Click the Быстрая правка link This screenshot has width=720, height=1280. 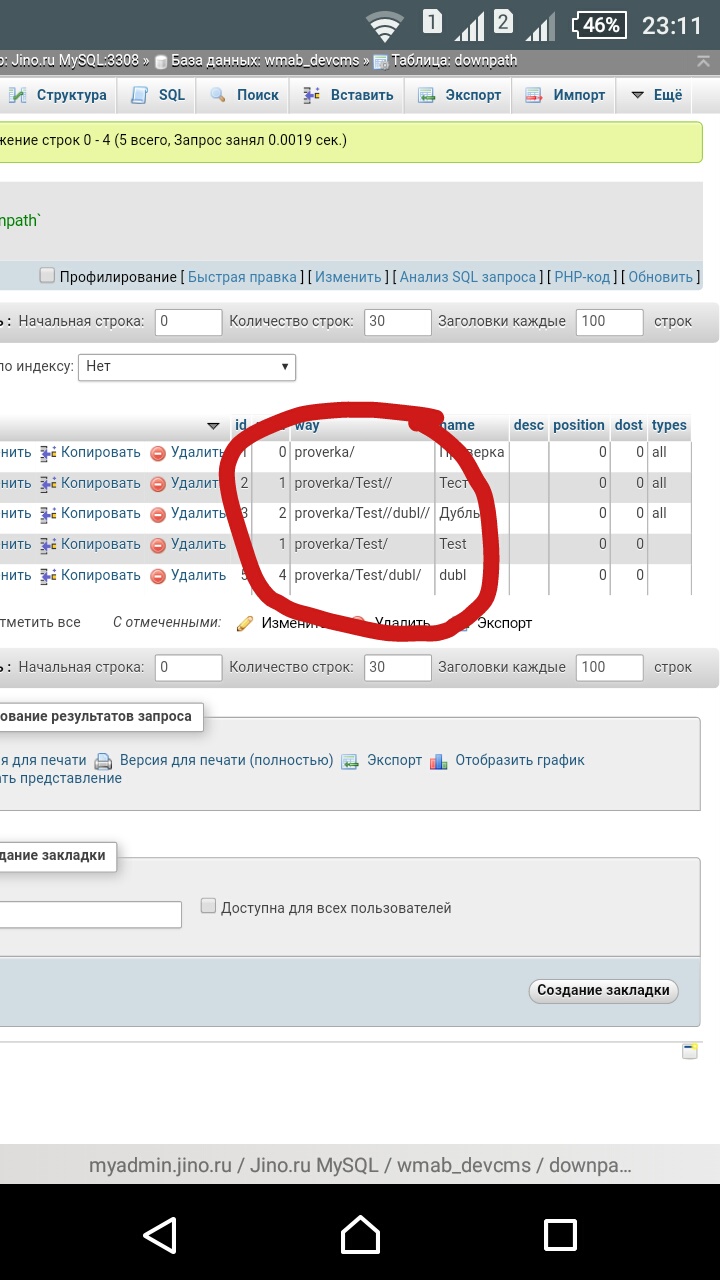pos(242,277)
